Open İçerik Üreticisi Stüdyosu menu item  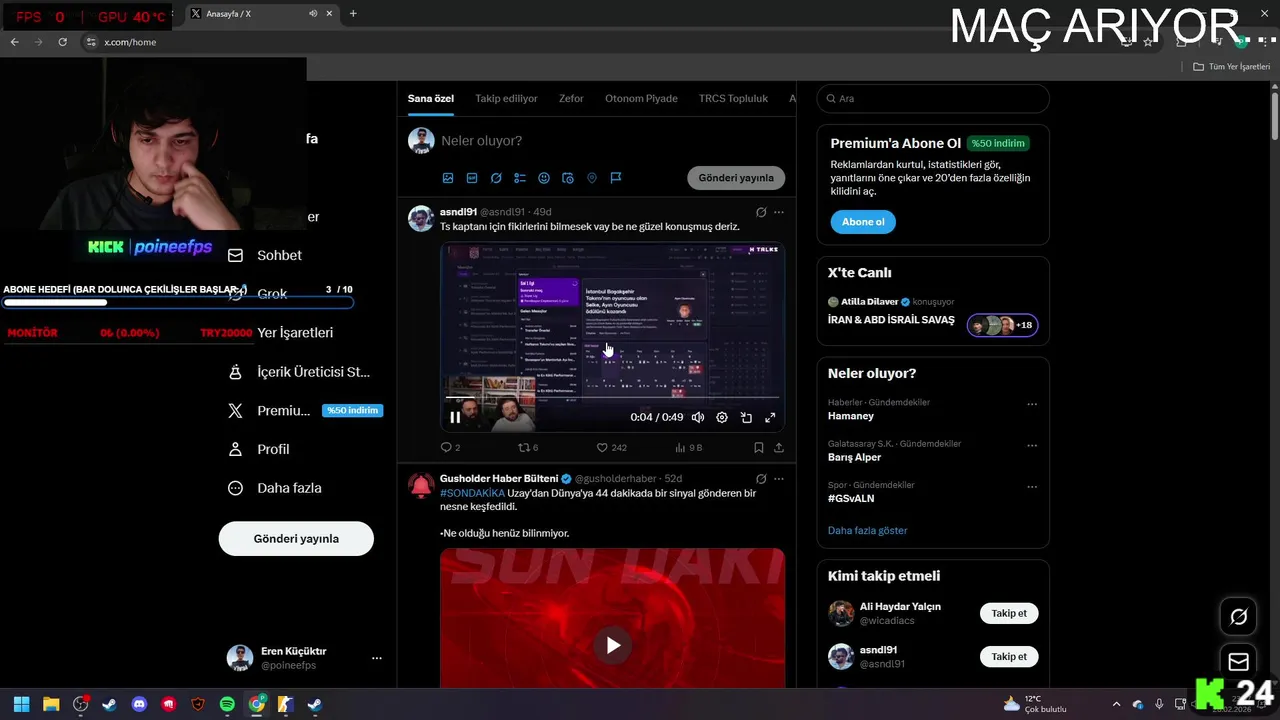pyautogui.click(x=299, y=372)
